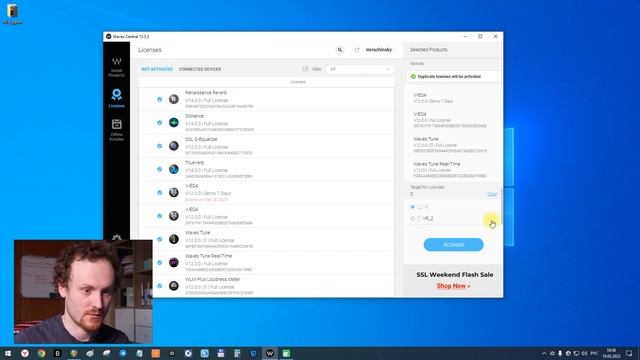Open the settings gear in the sidebar
Screen dimensions: 640x360
116,237
